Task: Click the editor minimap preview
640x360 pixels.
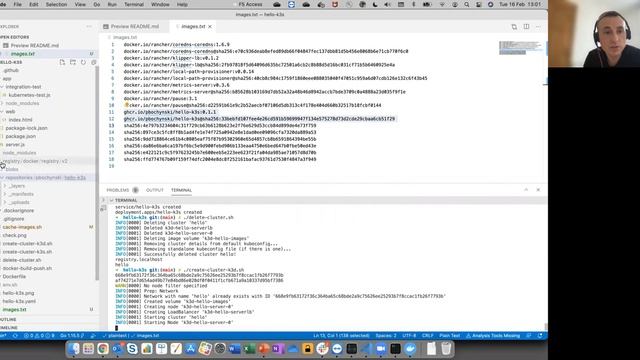Action: [521, 47]
